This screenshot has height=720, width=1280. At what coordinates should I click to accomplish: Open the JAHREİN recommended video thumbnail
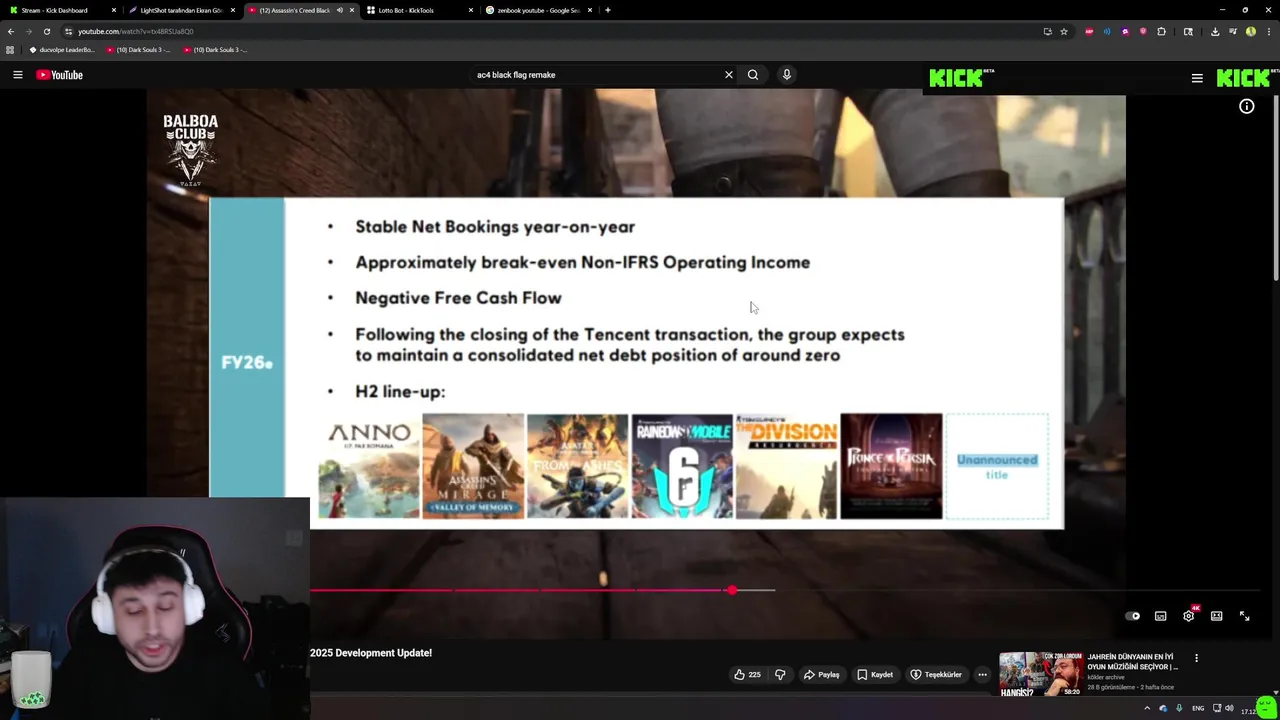click(1040, 674)
